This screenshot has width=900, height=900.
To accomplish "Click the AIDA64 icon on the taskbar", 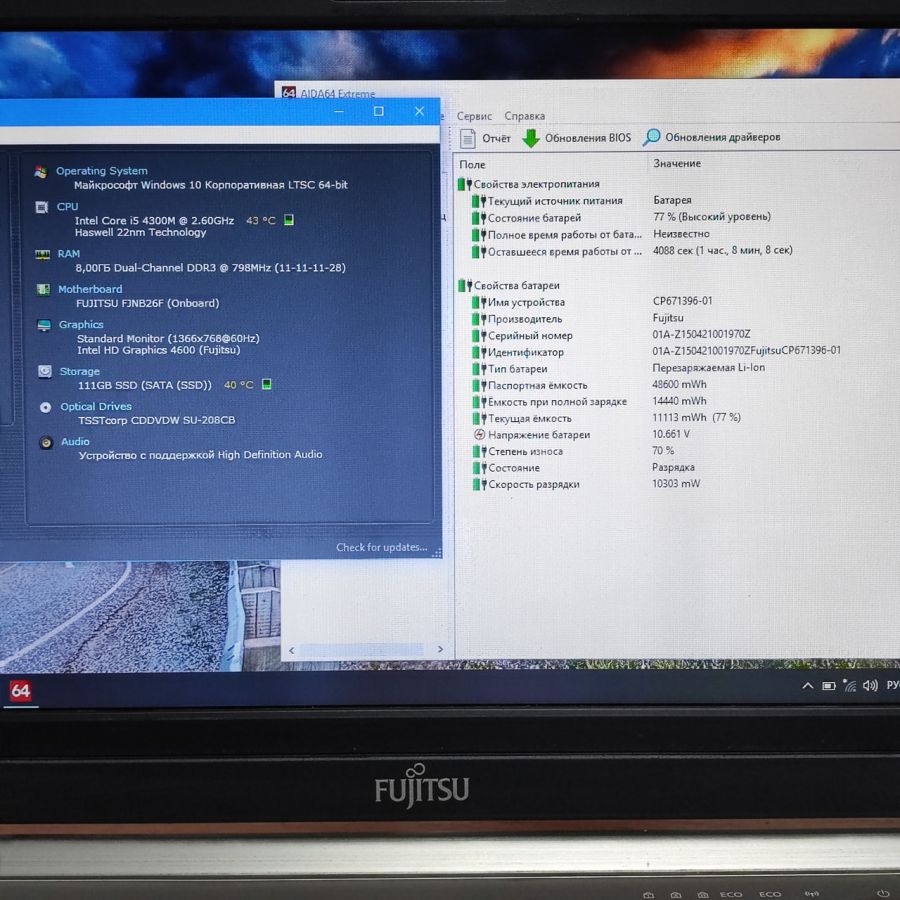I will coord(20,690).
